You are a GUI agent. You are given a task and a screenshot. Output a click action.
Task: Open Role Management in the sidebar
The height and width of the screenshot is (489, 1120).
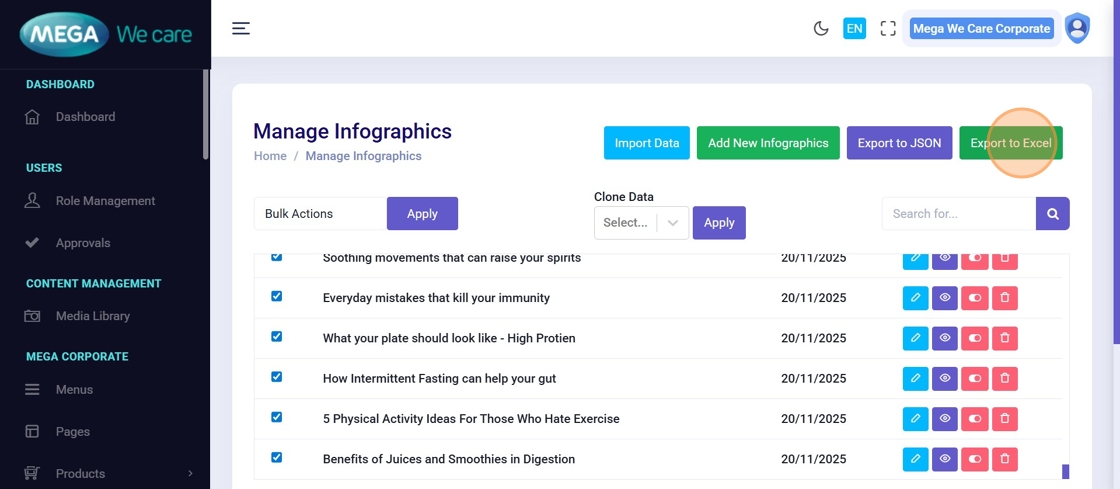tap(105, 201)
